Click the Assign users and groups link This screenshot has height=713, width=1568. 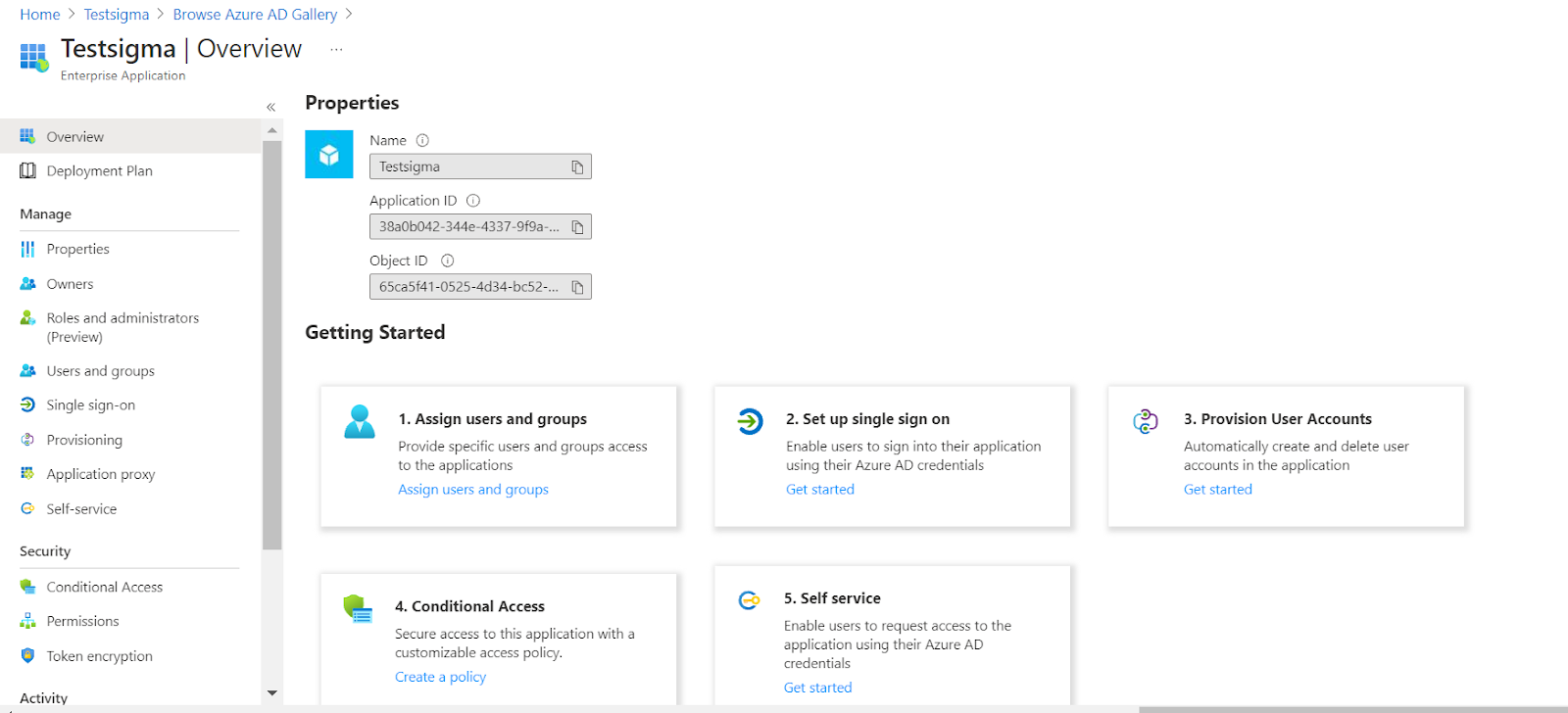pyautogui.click(x=473, y=489)
